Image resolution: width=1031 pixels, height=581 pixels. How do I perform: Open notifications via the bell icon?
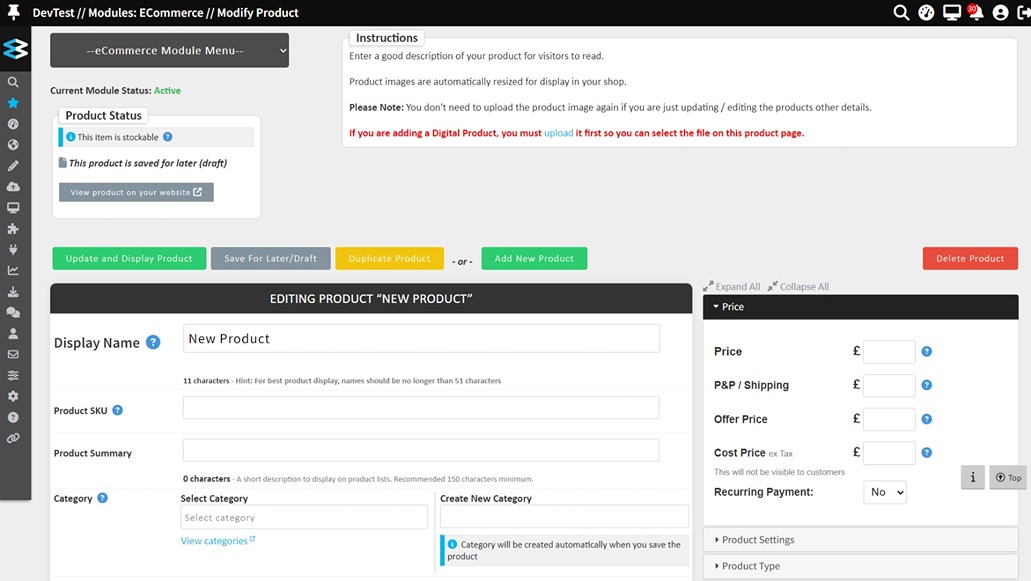coord(975,13)
